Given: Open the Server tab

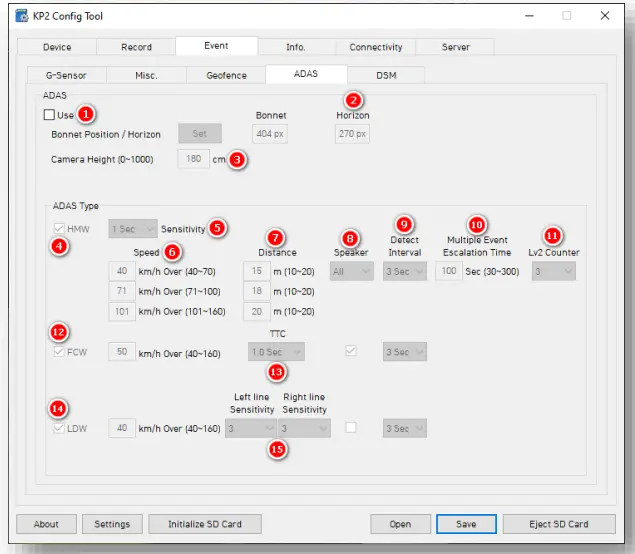Looking at the screenshot, I should click(456, 47).
